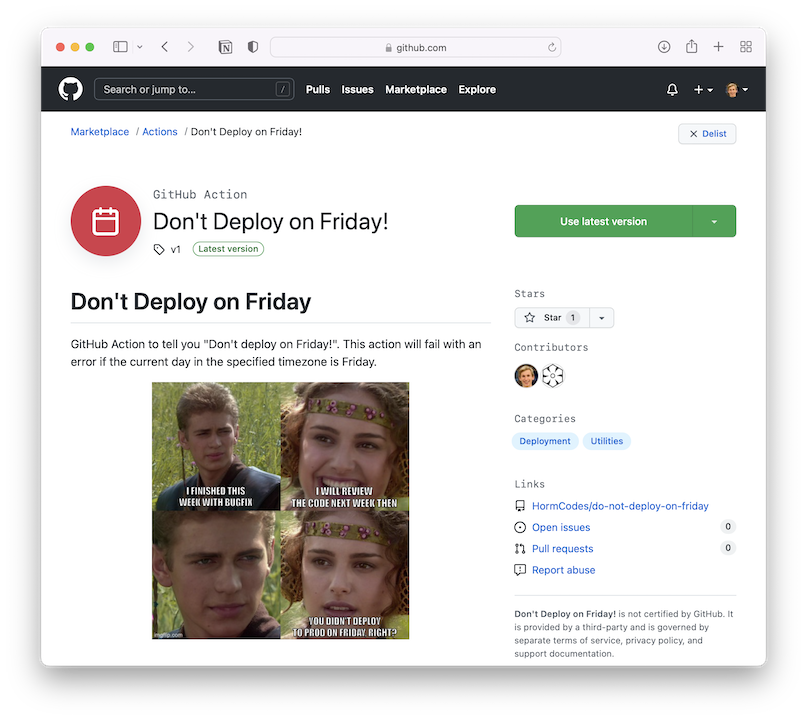Click the "Don't Deploy on Friday" README heading
This screenshot has height=720, width=807.
point(191,302)
